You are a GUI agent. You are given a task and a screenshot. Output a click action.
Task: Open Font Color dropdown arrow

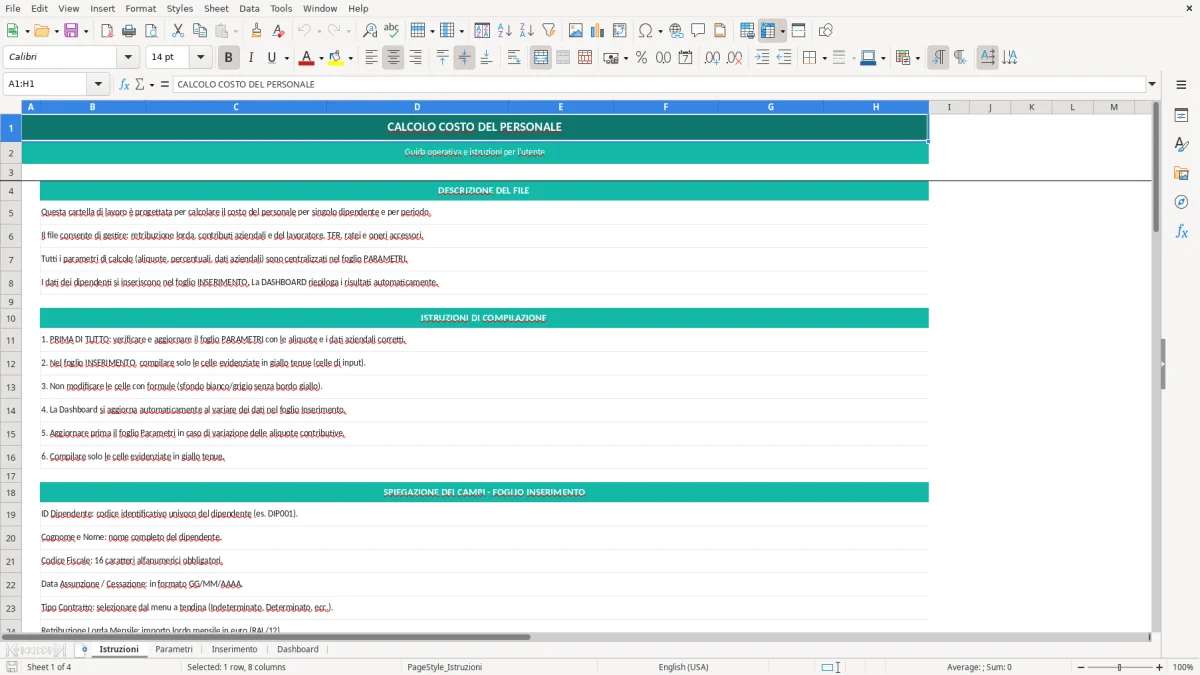pyautogui.click(x=320, y=58)
